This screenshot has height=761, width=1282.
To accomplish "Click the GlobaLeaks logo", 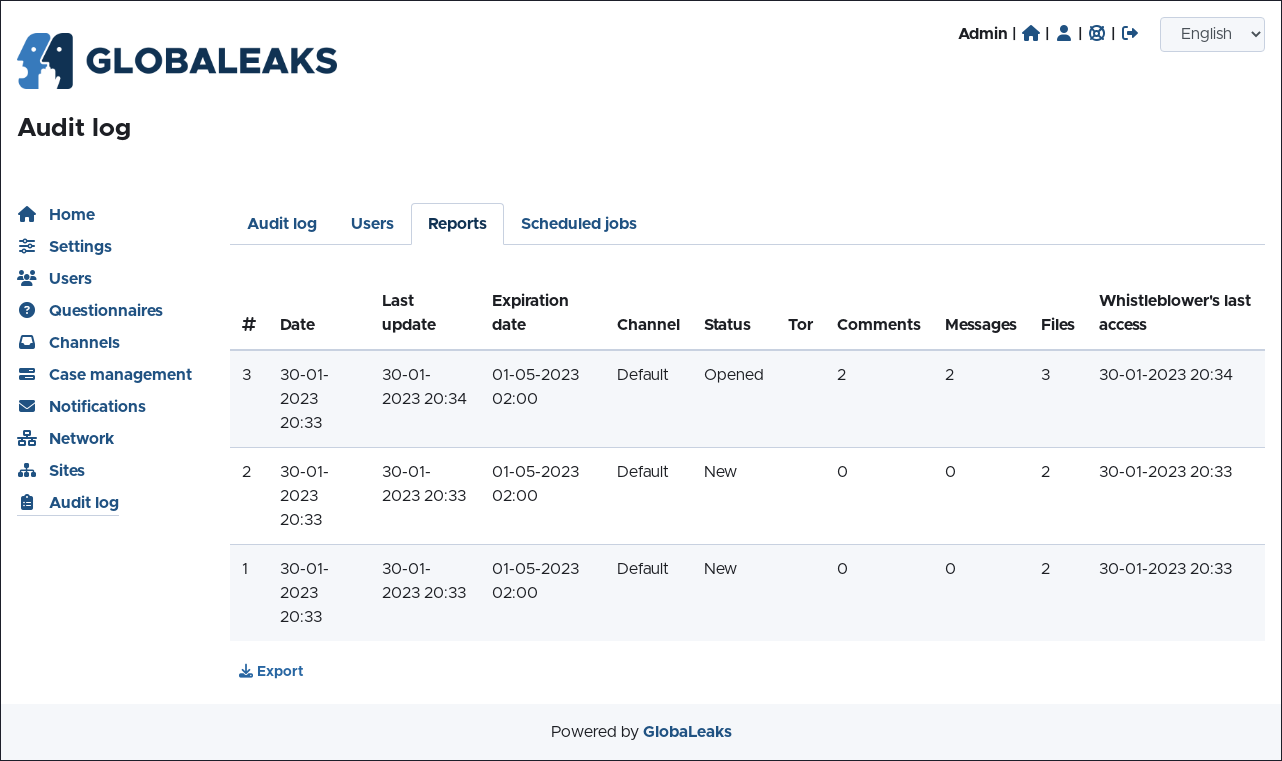I will (177, 61).
